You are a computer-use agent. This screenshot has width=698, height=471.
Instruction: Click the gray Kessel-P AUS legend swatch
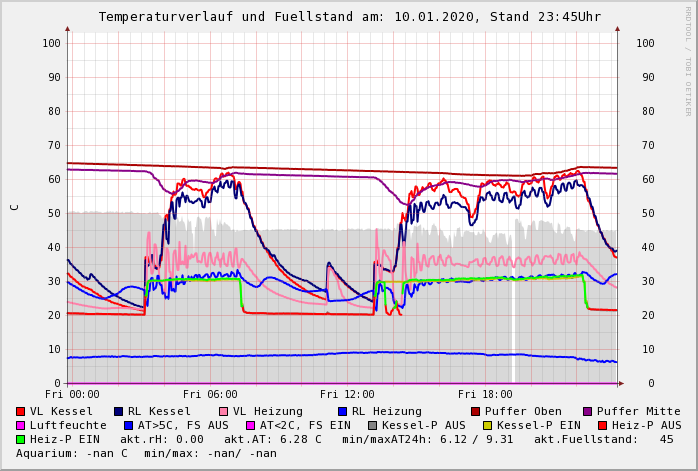[x=372, y=425]
